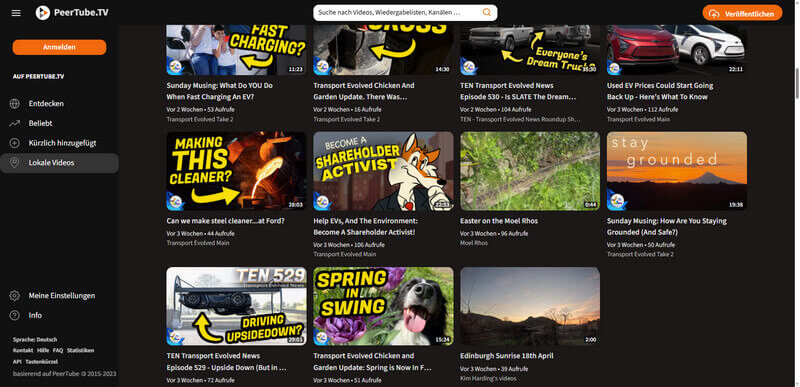Click the FAQ footer link
This screenshot has width=800, height=387.
coord(58,350)
